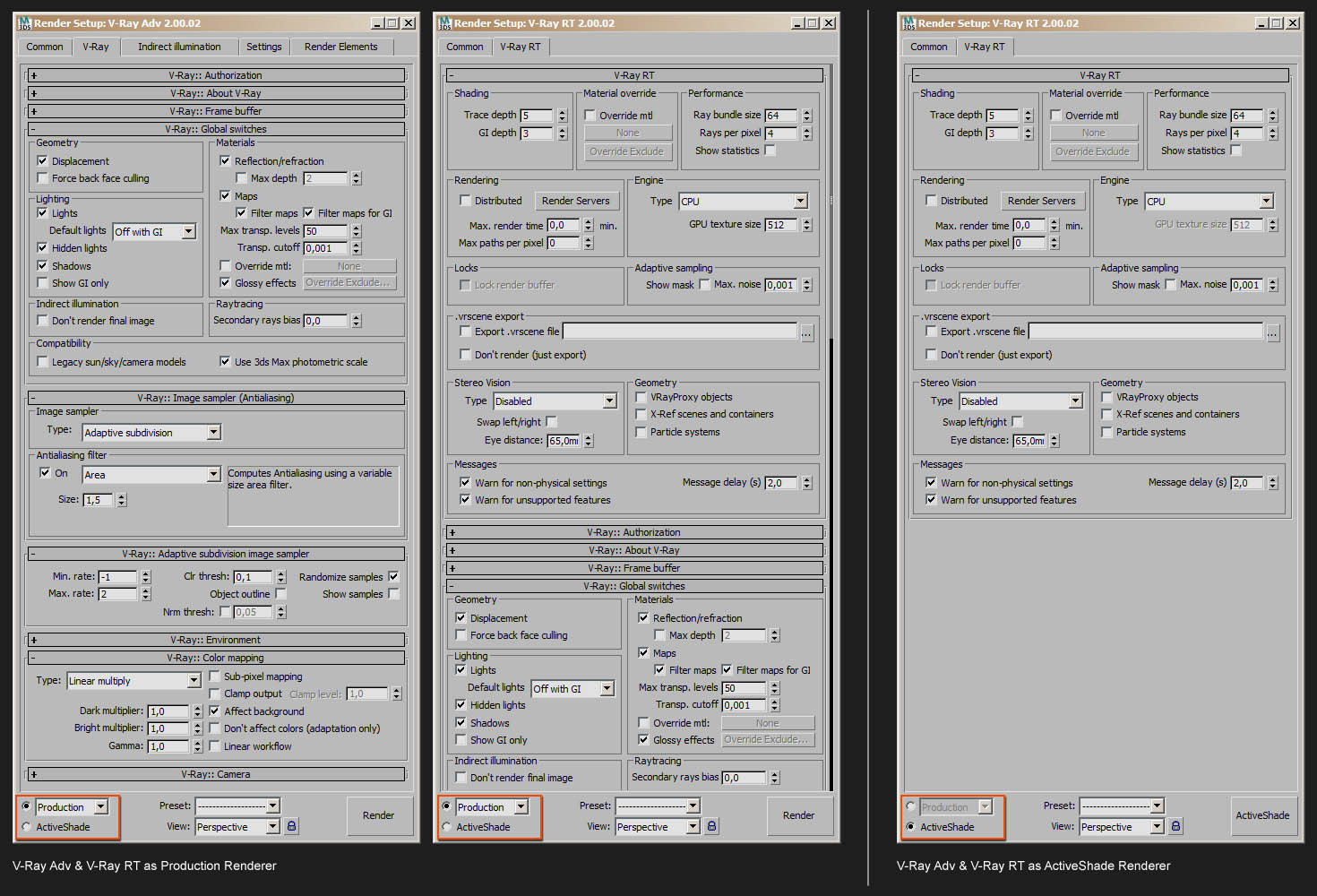
Task: Open Color mapping Type dropdown (Linear multiply)
Action: (x=133, y=681)
